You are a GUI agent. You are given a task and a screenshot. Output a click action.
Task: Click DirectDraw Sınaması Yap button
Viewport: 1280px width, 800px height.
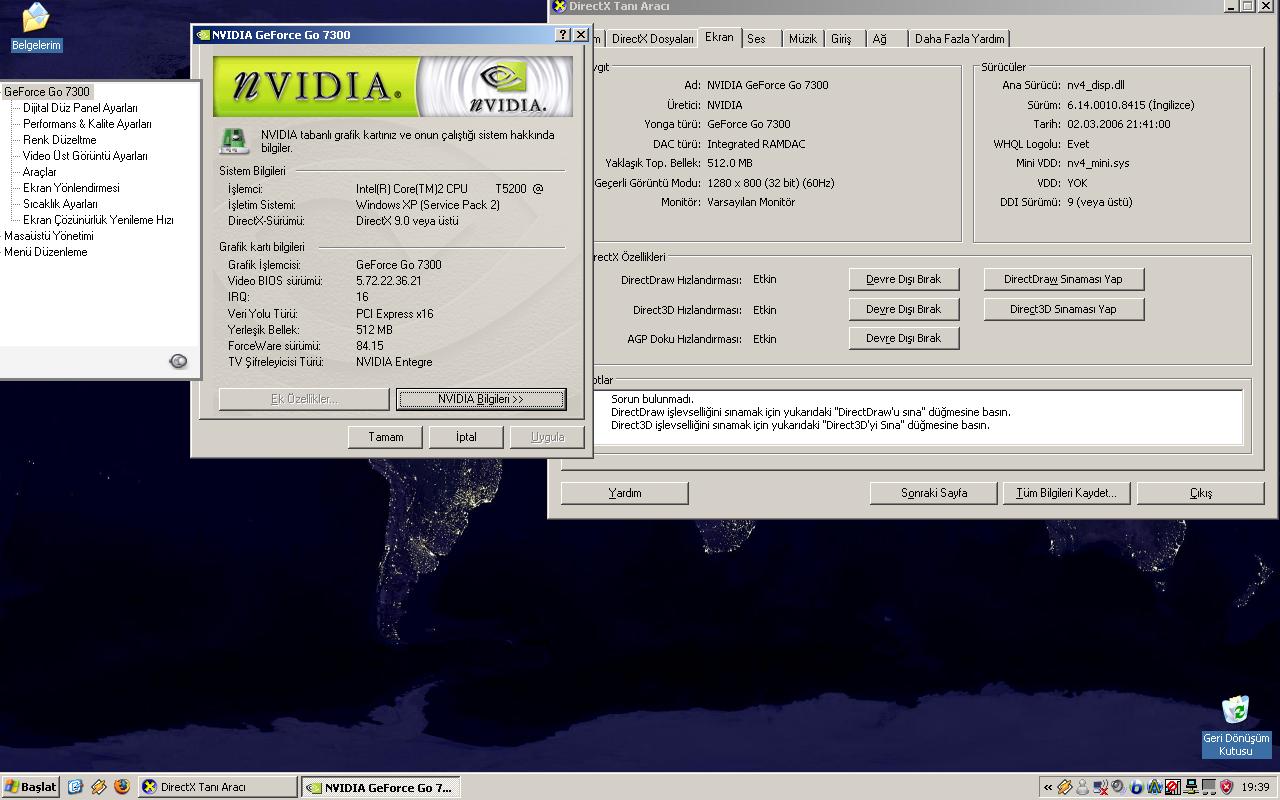1063,279
